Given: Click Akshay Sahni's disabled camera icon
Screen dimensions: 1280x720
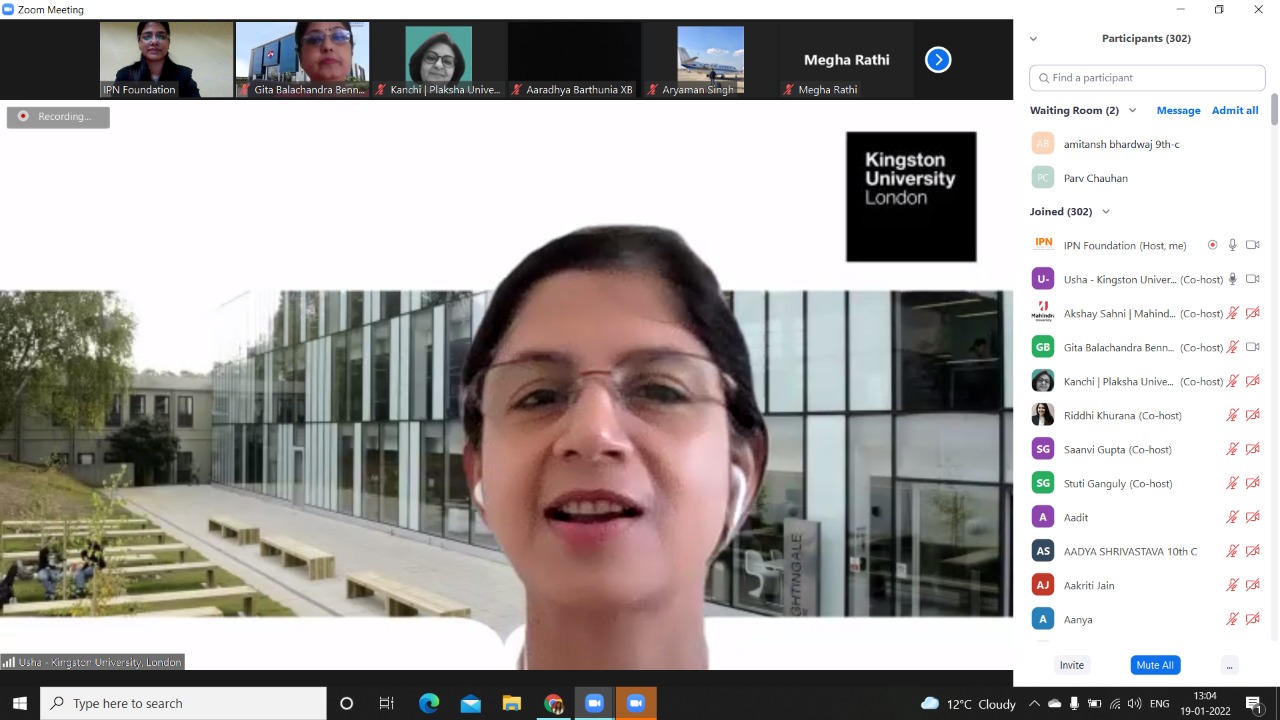Looking at the screenshot, I should pyautogui.click(x=1252, y=313).
